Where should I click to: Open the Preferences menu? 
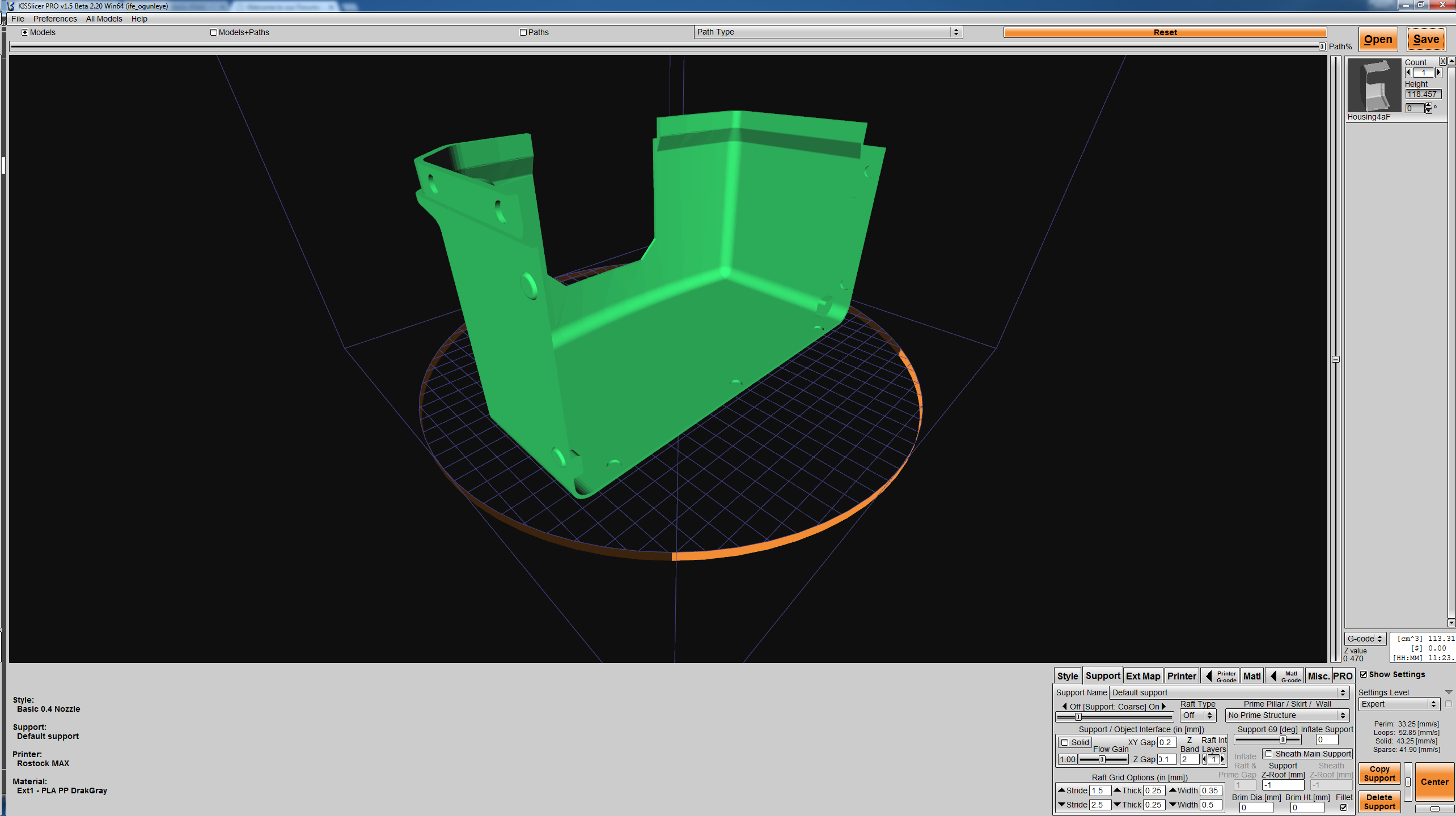pyautogui.click(x=54, y=19)
